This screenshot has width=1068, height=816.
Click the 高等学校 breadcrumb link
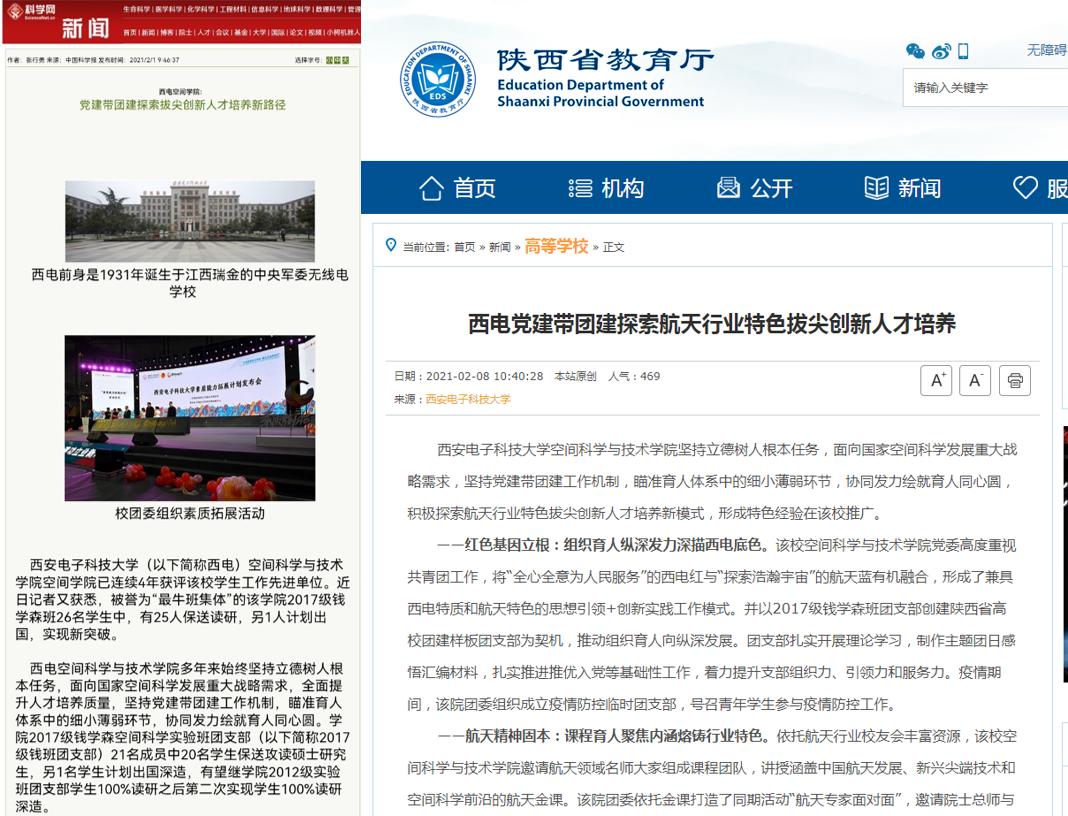[556, 246]
